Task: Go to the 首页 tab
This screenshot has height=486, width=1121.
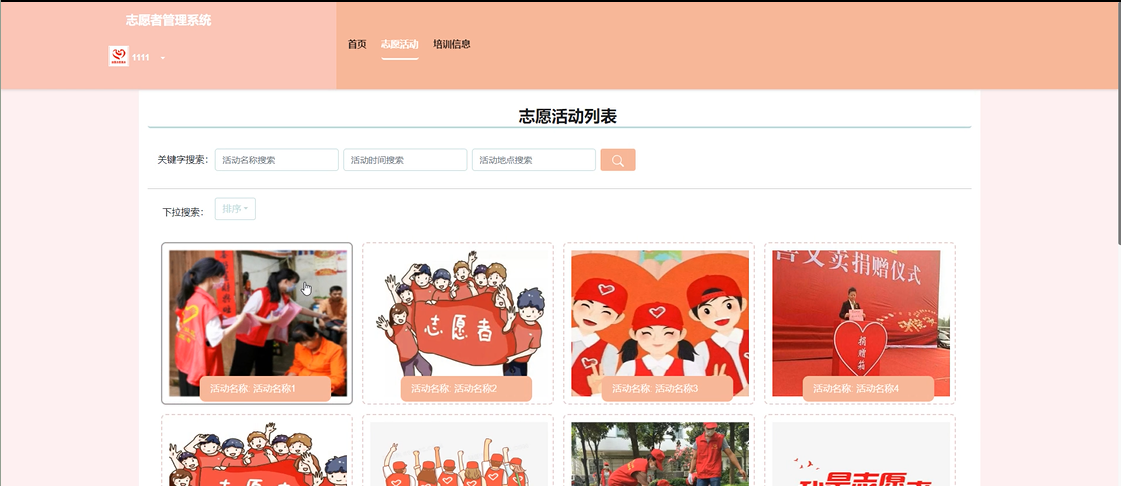Action: click(357, 44)
